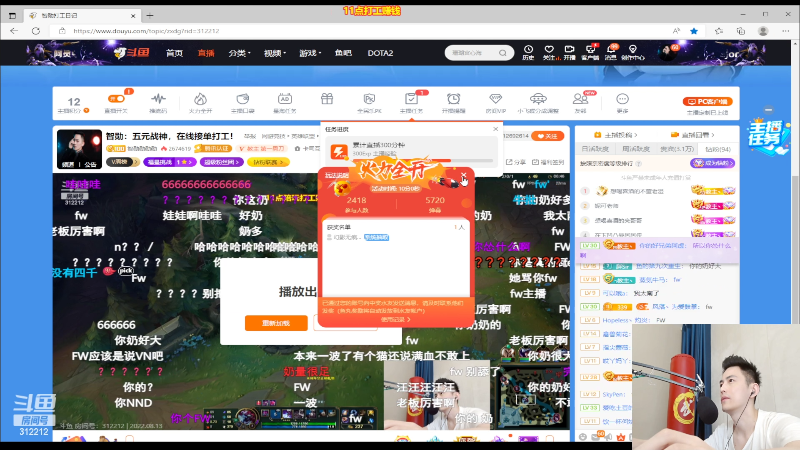This screenshot has height=450, width=800.
Task: Click the streamer avatar thumbnail beside the title
Action: coord(79,149)
